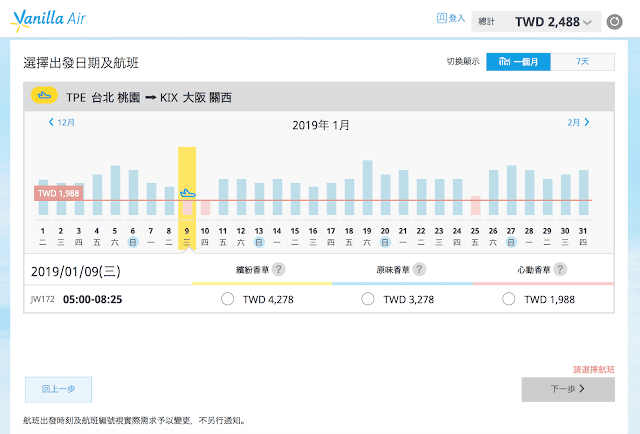
Task: Select January 6 fare bar
Action: tap(133, 193)
